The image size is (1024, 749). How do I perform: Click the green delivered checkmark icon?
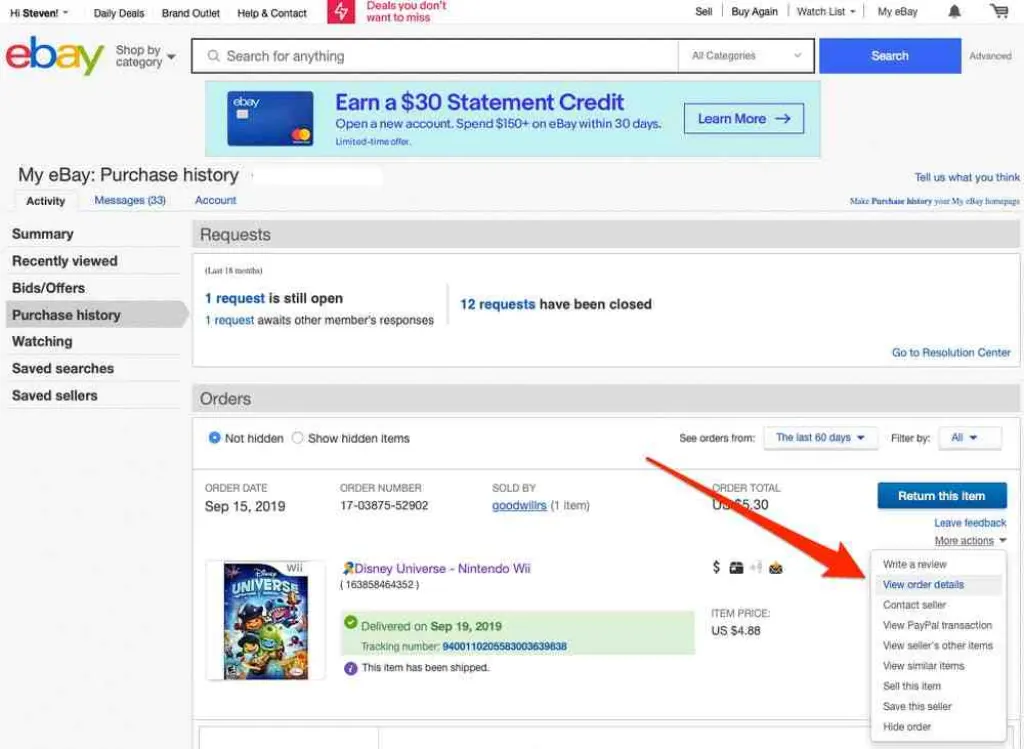(351, 622)
